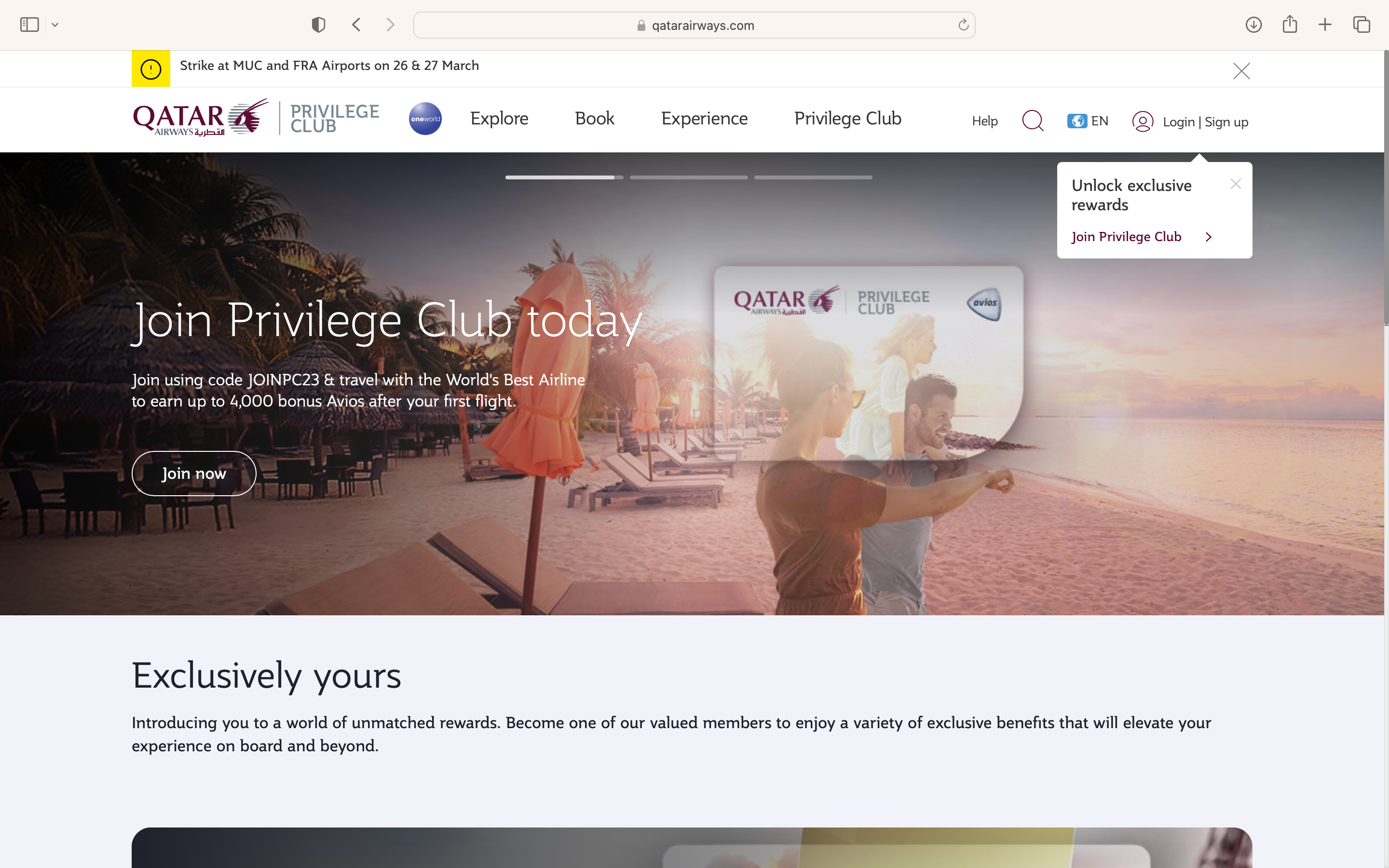The width and height of the screenshot is (1389, 868).
Task: Select the yellow strike alert warning icon
Action: 151,69
